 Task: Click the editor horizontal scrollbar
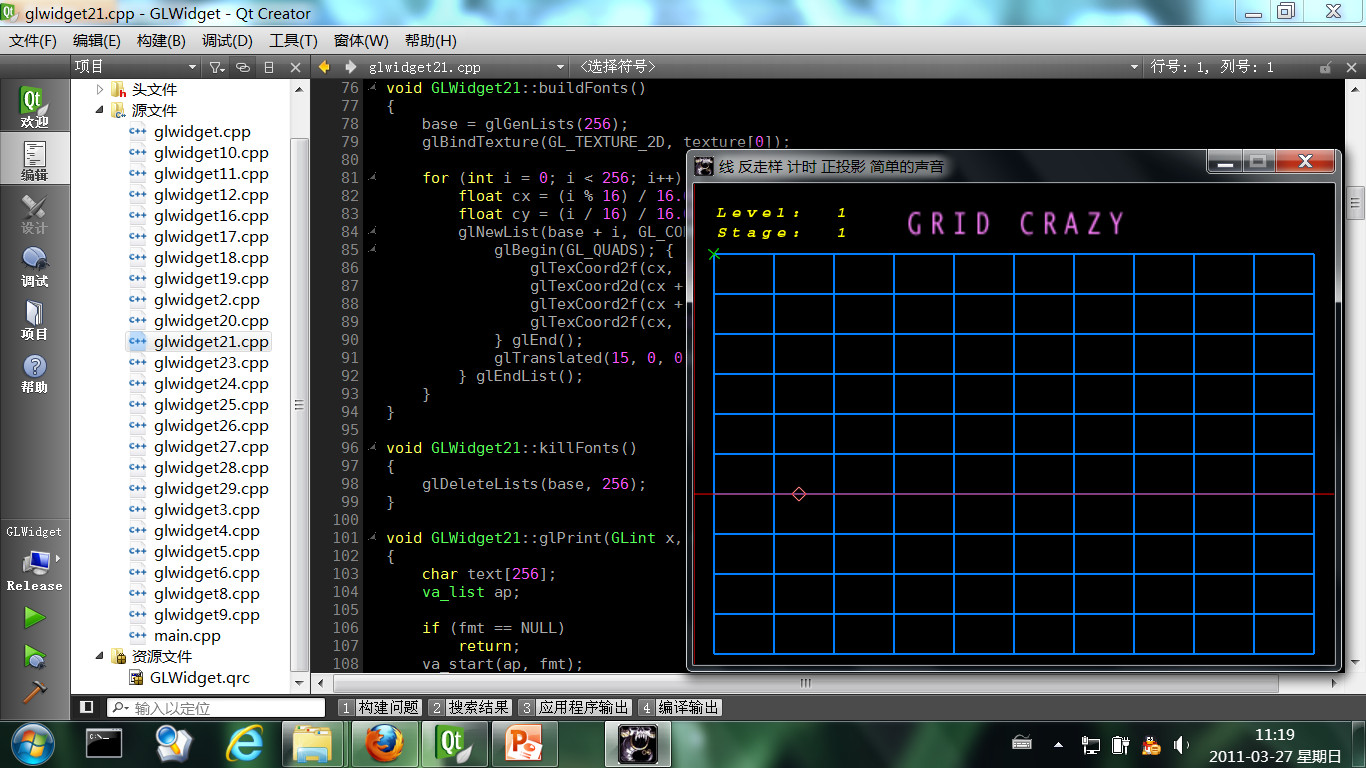pyautogui.click(x=805, y=683)
